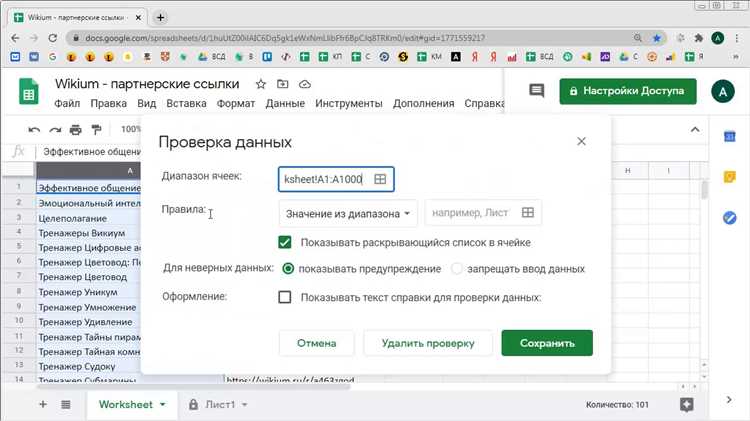Switch to Лист1 sheet tab
Screen dimensions: 750x421
tap(221, 404)
